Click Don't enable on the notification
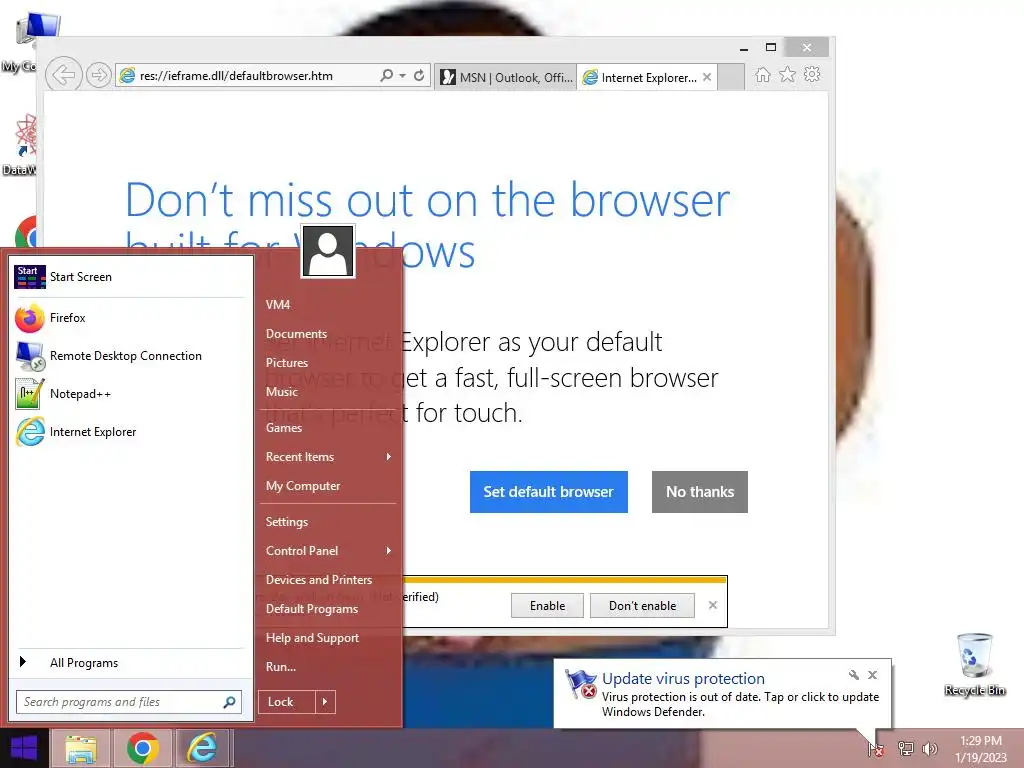 (x=642, y=606)
